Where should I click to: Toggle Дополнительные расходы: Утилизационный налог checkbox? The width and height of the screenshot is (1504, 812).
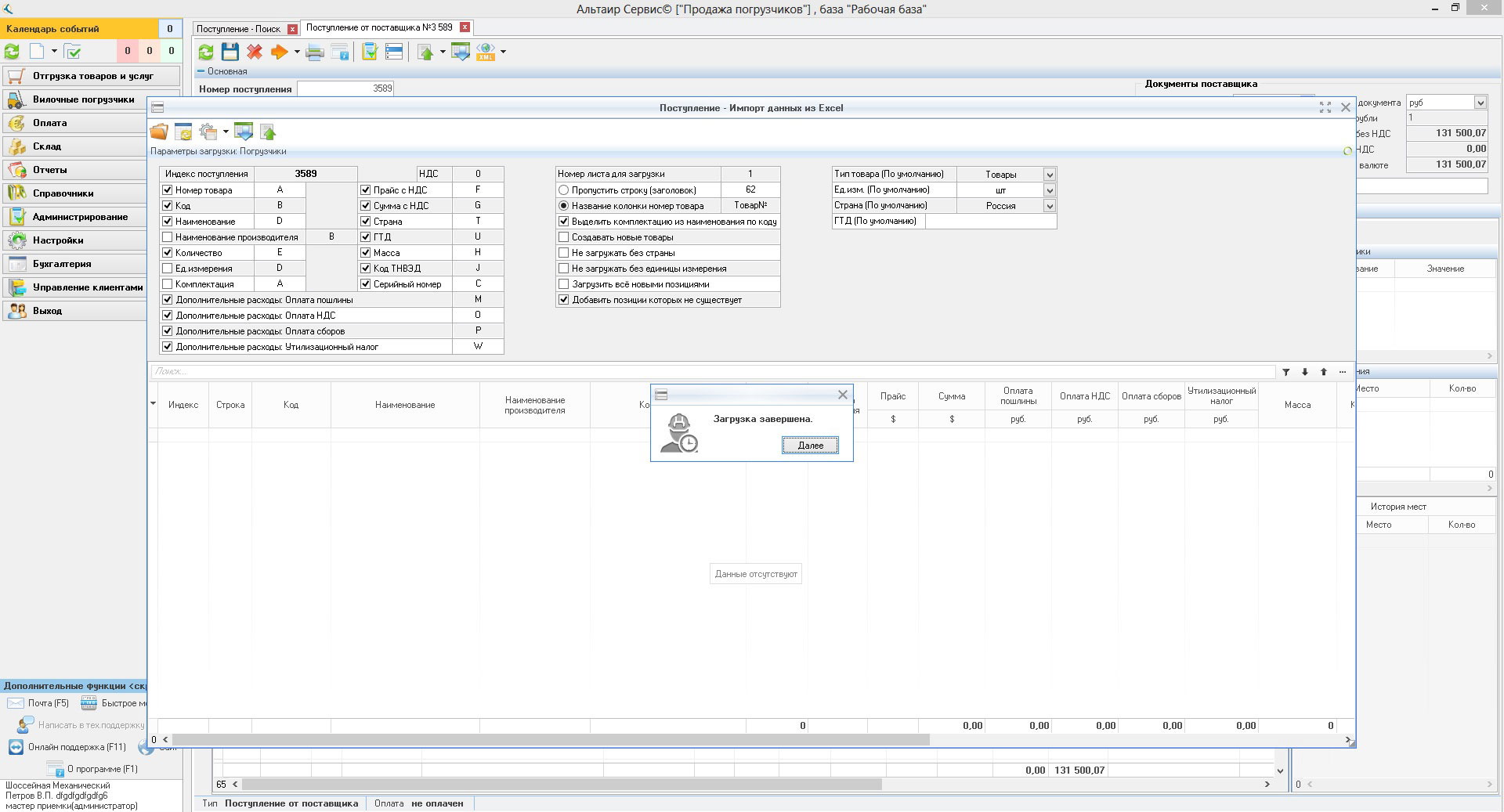(x=167, y=346)
